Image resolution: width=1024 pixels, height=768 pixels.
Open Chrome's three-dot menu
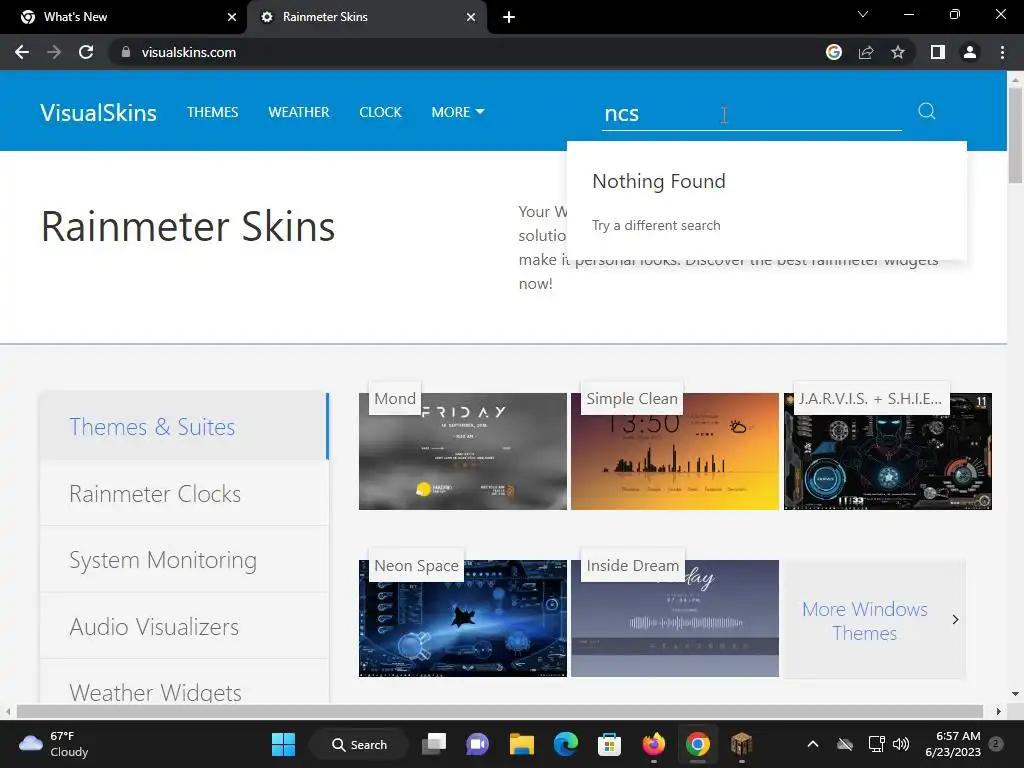pyautogui.click(x=1002, y=52)
